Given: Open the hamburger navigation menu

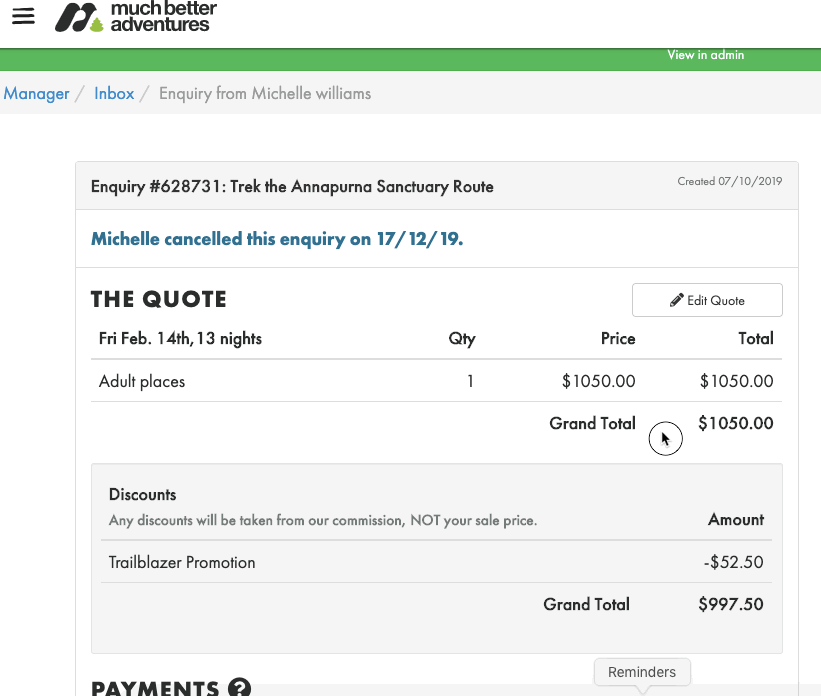Looking at the screenshot, I should [x=23, y=17].
